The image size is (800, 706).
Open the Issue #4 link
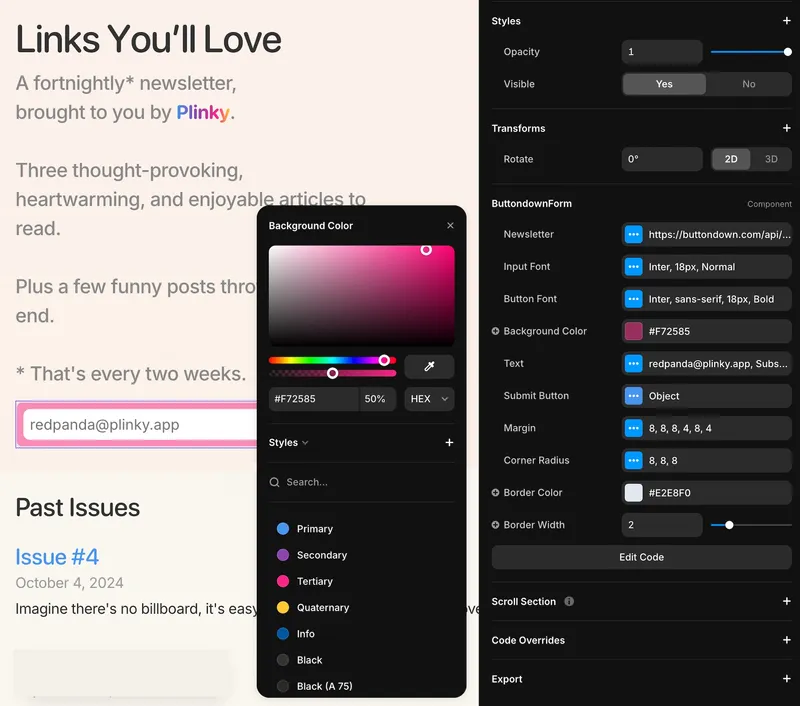point(57,556)
